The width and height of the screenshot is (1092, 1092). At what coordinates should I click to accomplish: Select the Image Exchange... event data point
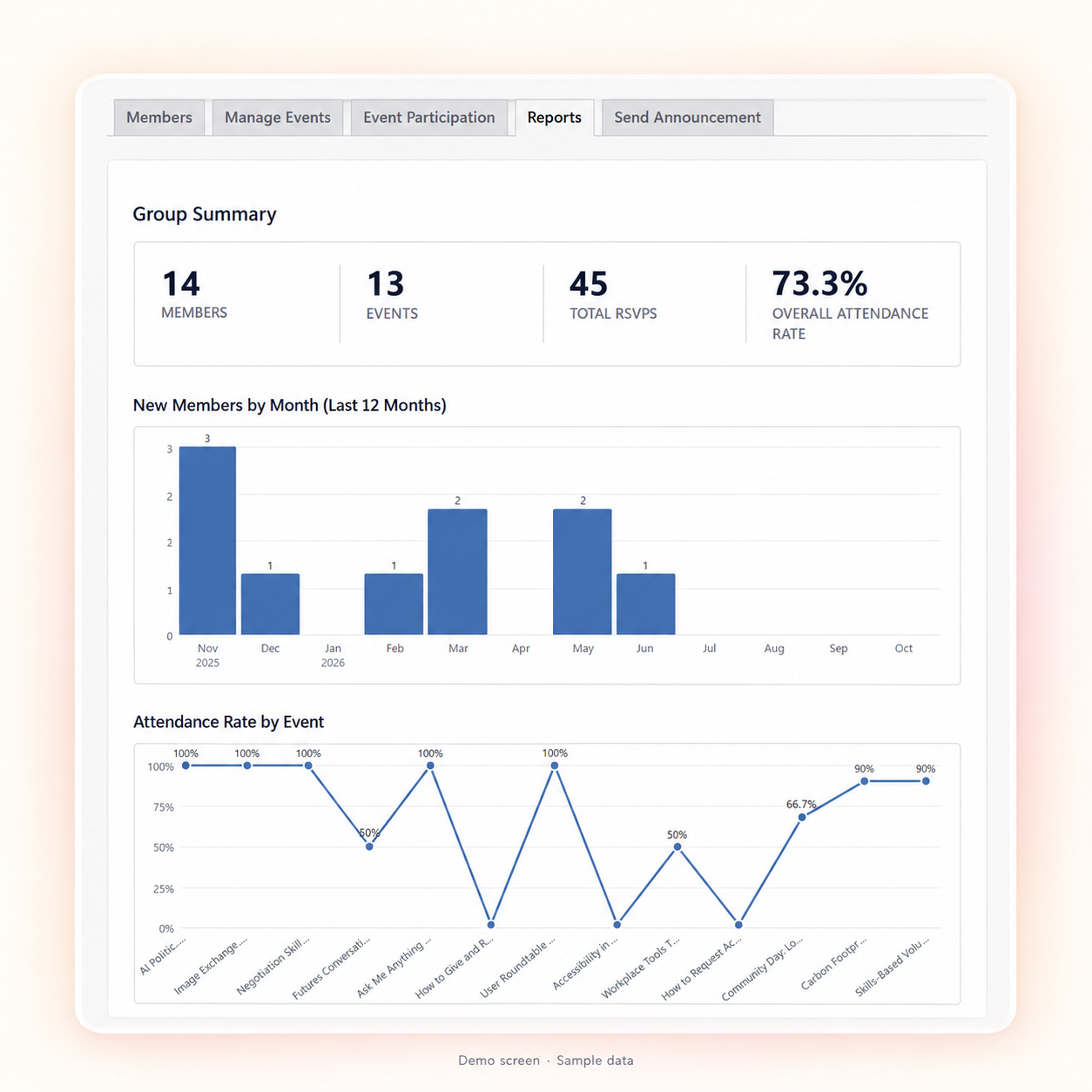(247, 765)
